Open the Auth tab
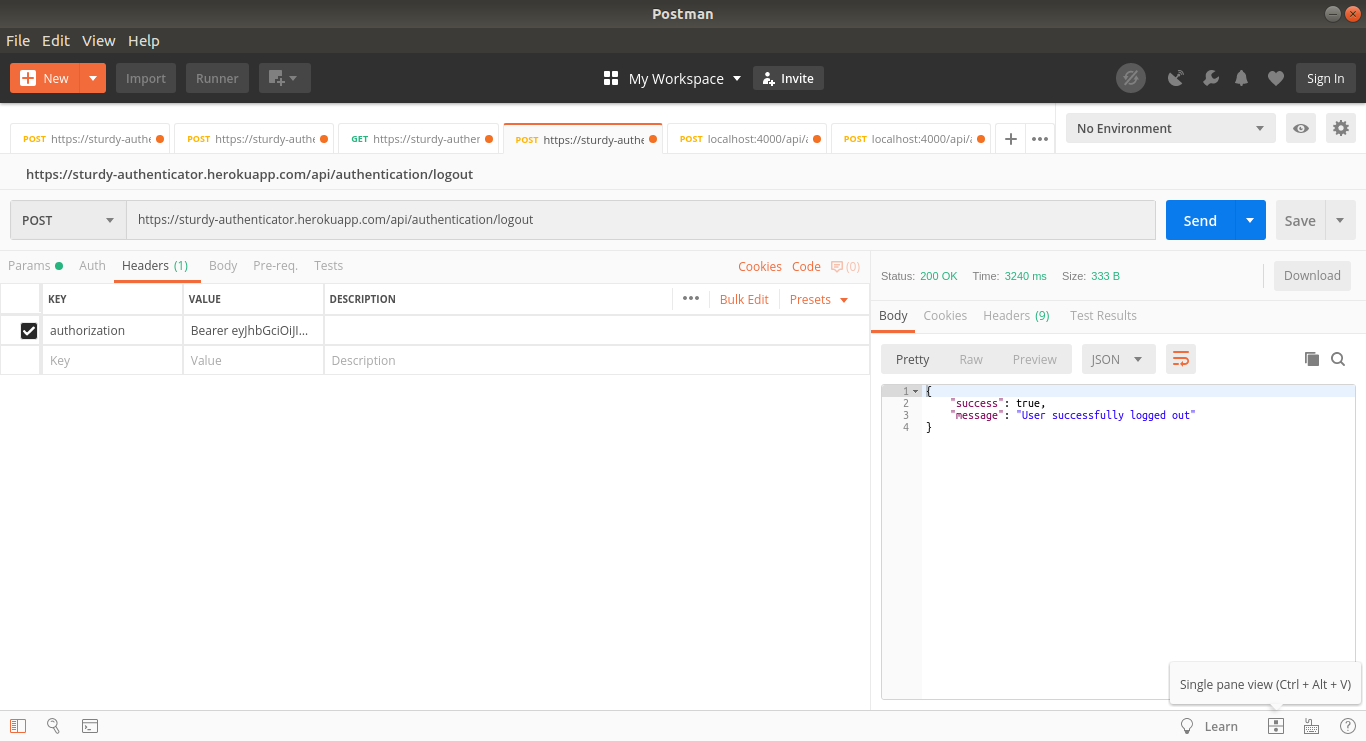 [x=92, y=266]
